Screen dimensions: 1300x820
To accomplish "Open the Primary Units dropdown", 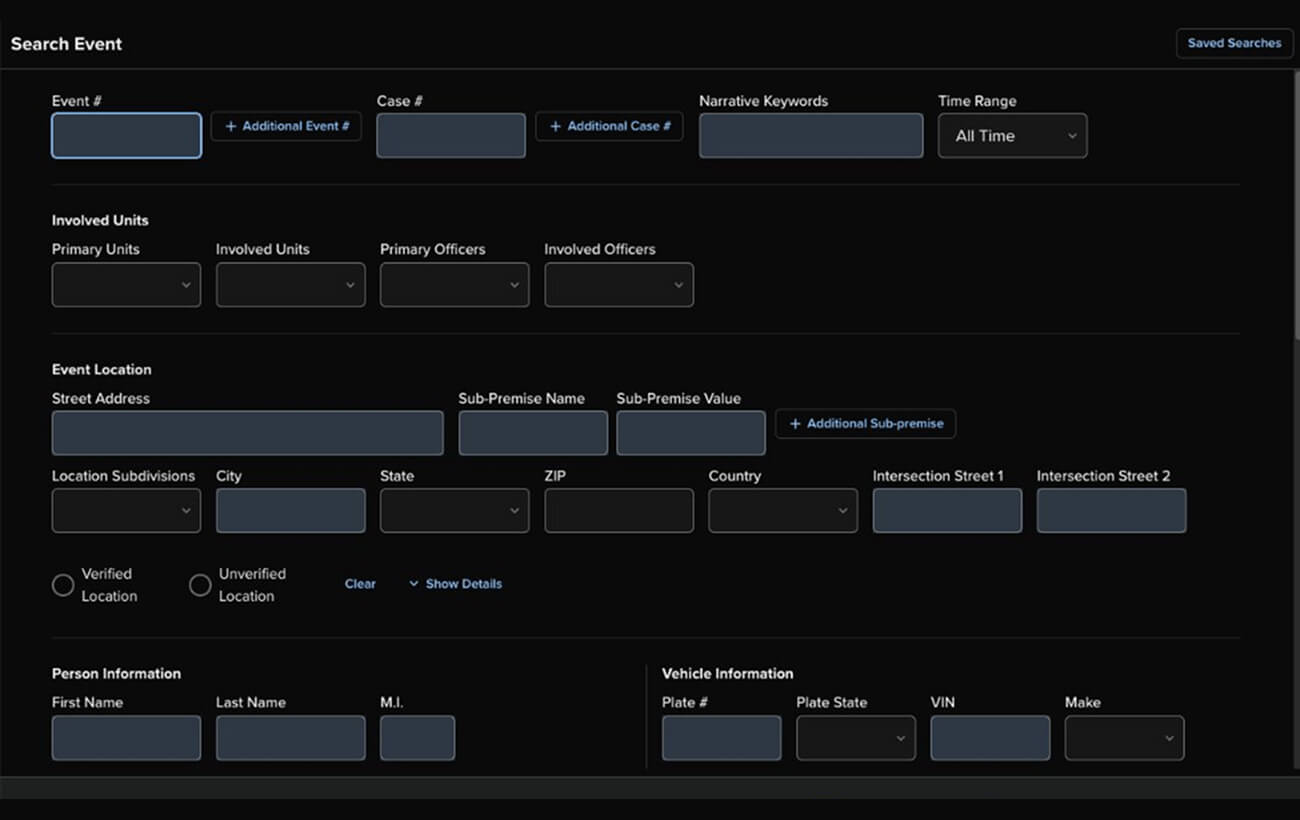I will pos(126,284).
